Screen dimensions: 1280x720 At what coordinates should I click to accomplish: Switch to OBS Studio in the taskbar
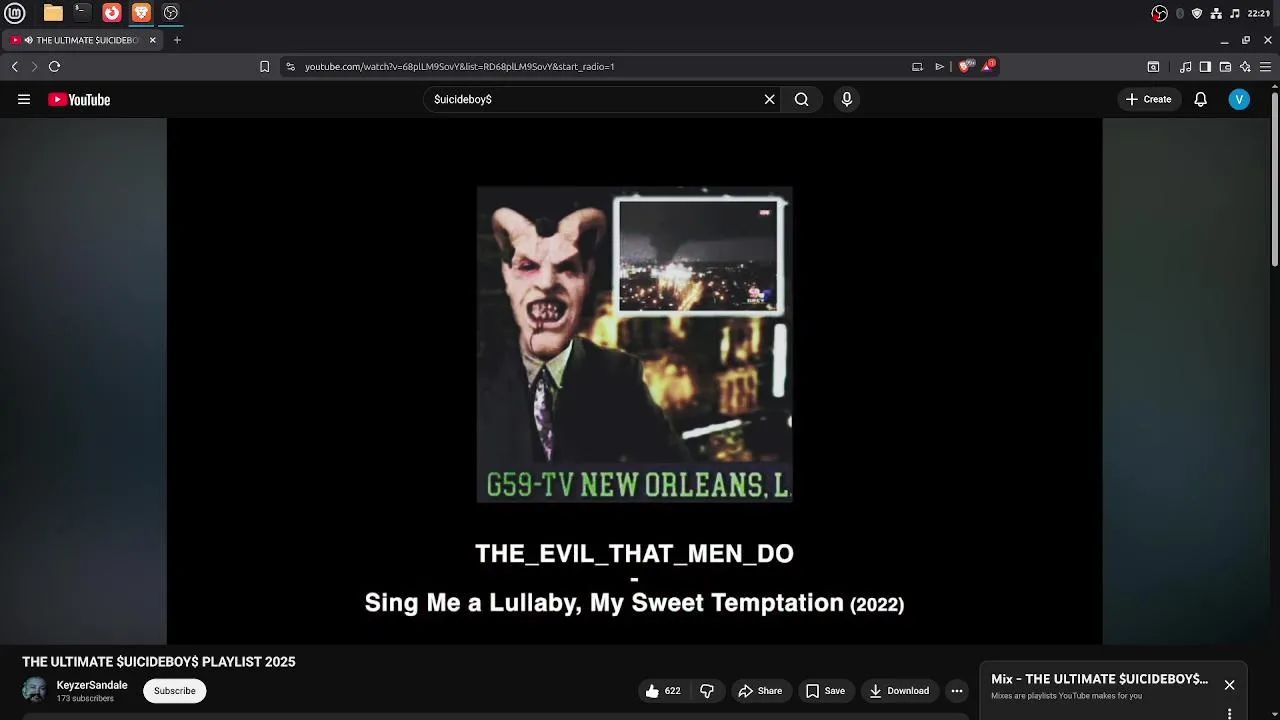pos(171,13)
